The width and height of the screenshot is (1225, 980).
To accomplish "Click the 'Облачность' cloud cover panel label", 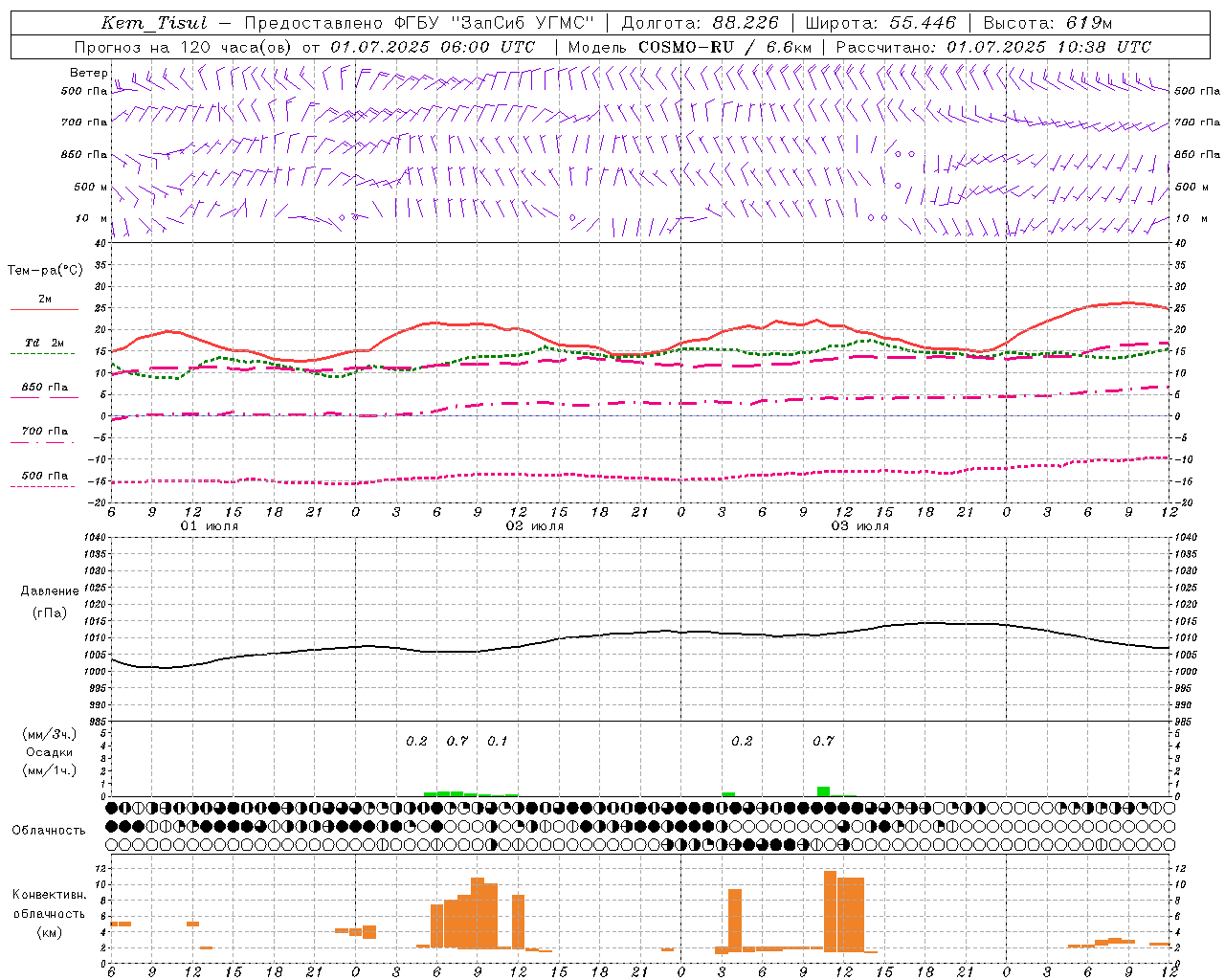I will tap(49, 831).
